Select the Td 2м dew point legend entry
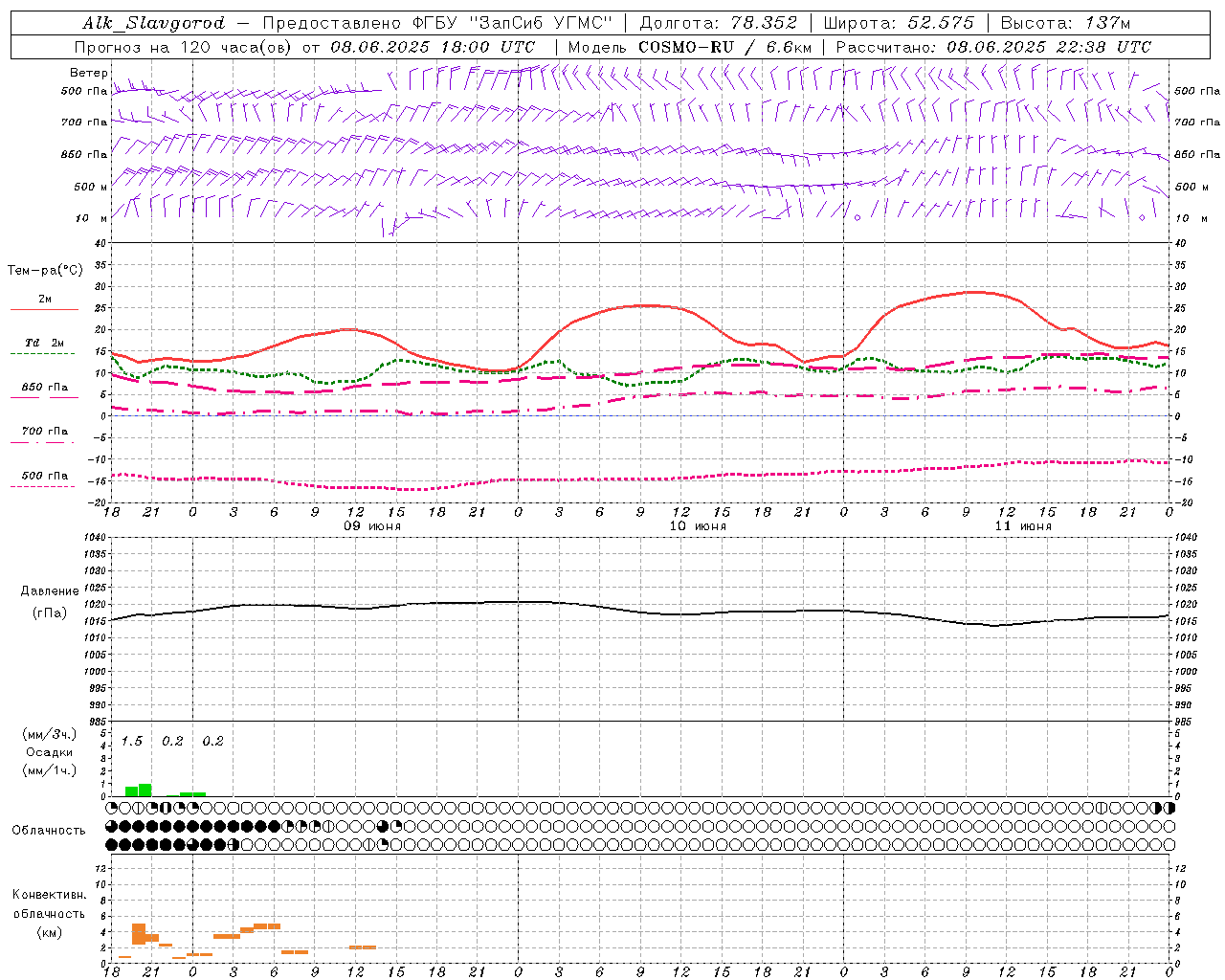 tap(45, 346)
